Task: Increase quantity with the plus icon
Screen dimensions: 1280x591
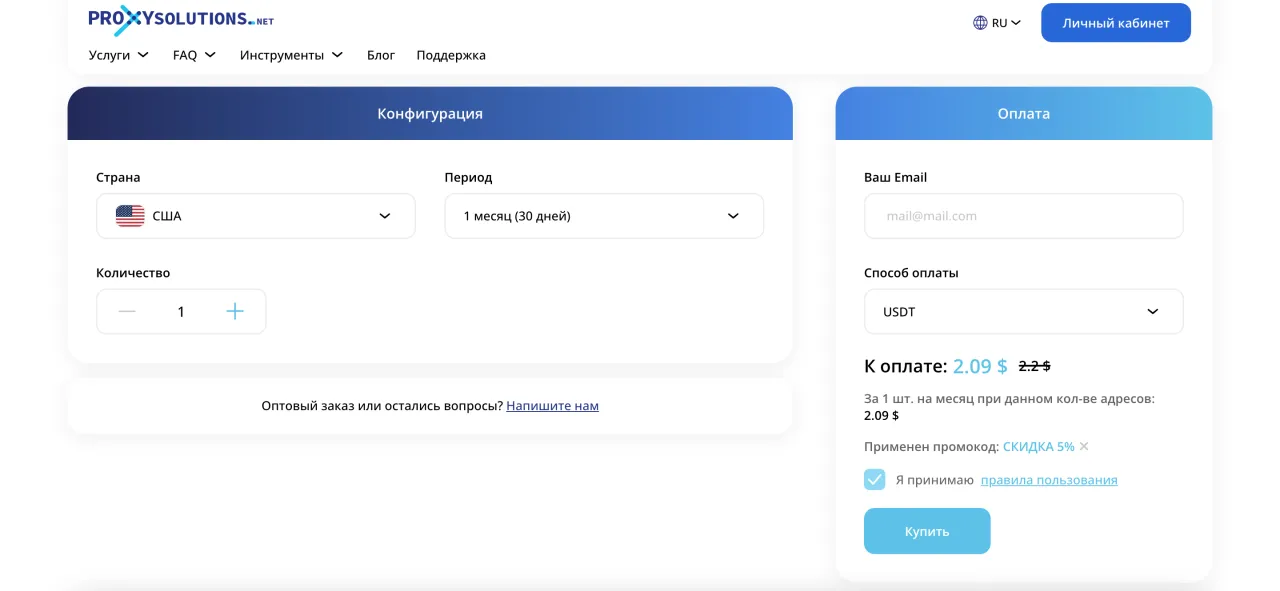Action: pos(235,312)
